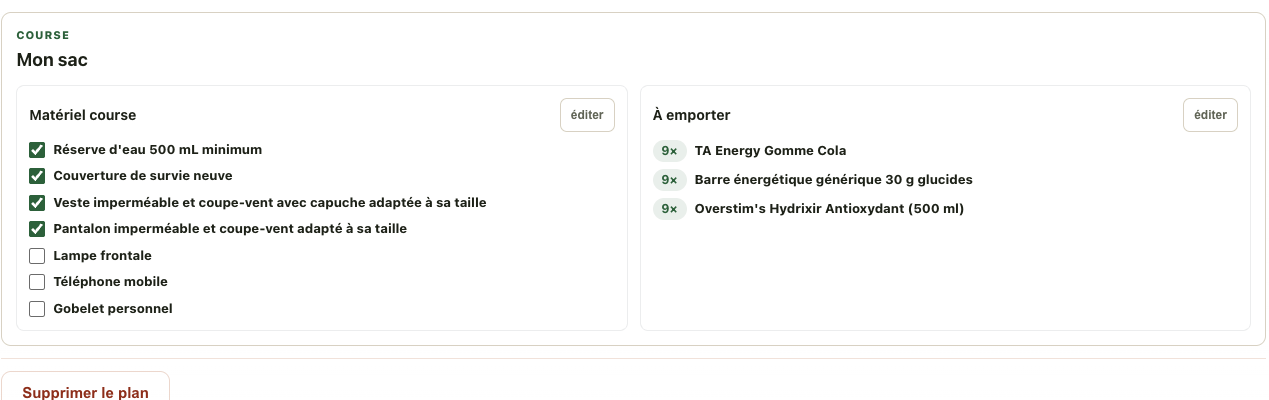Screen dimensions: 1269x400
Task: Uncheck Réserve d'eau 500 mL minimum
Action: coord(37,150)
